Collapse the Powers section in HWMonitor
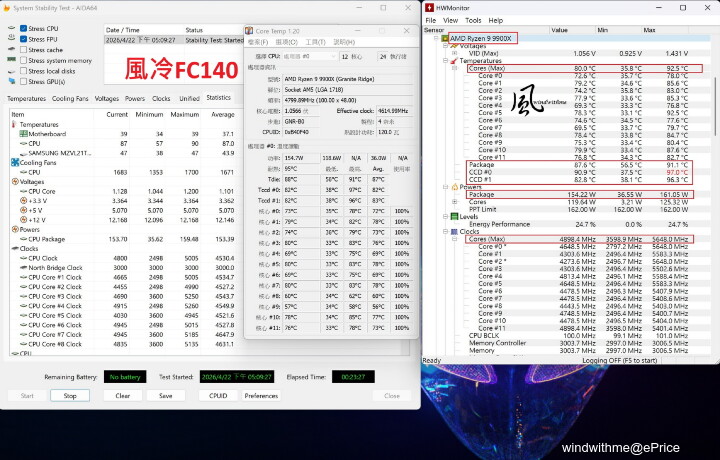 click(445, 187)
